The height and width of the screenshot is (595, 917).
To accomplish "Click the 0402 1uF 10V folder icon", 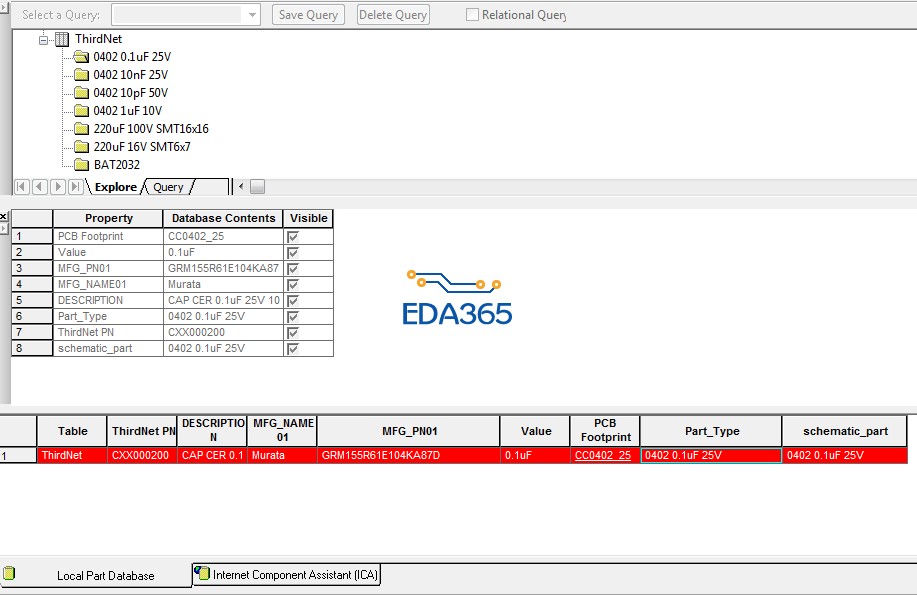I will point(81,111).
